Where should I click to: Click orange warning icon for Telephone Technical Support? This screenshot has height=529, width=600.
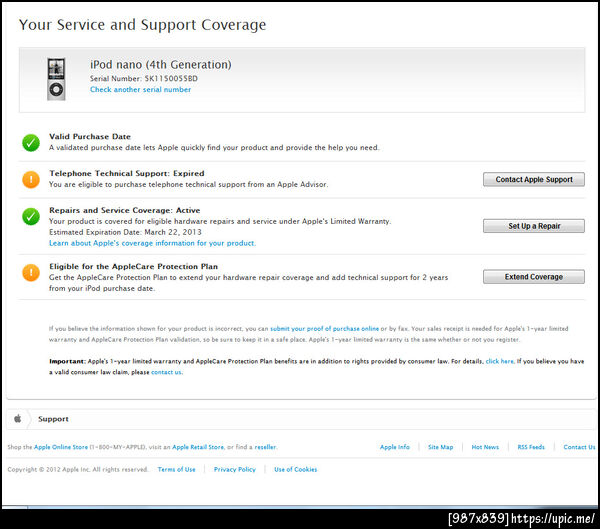(x=31, y=179)
